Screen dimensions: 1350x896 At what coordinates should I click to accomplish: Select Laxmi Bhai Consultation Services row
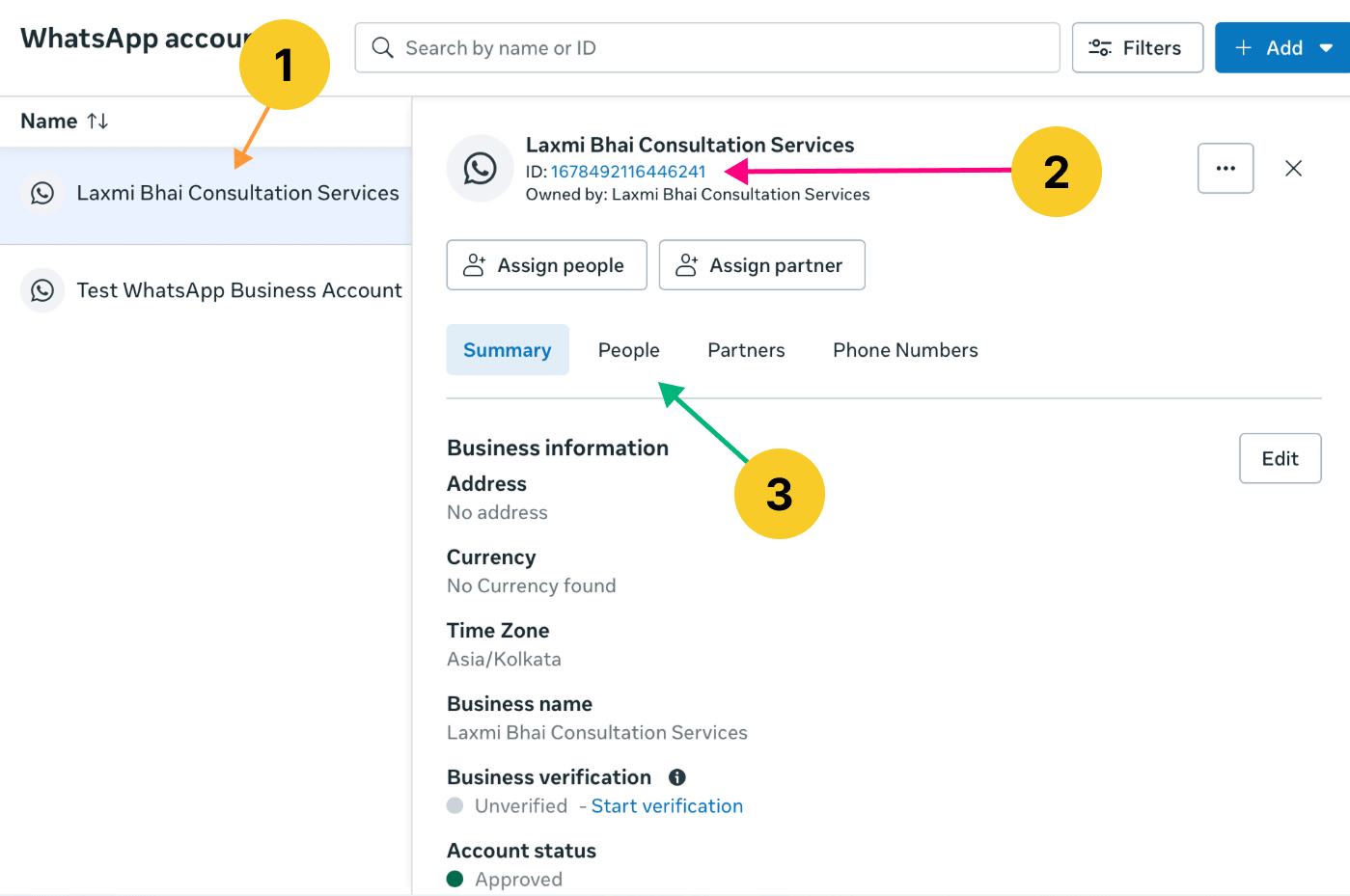tap(206, 195)
